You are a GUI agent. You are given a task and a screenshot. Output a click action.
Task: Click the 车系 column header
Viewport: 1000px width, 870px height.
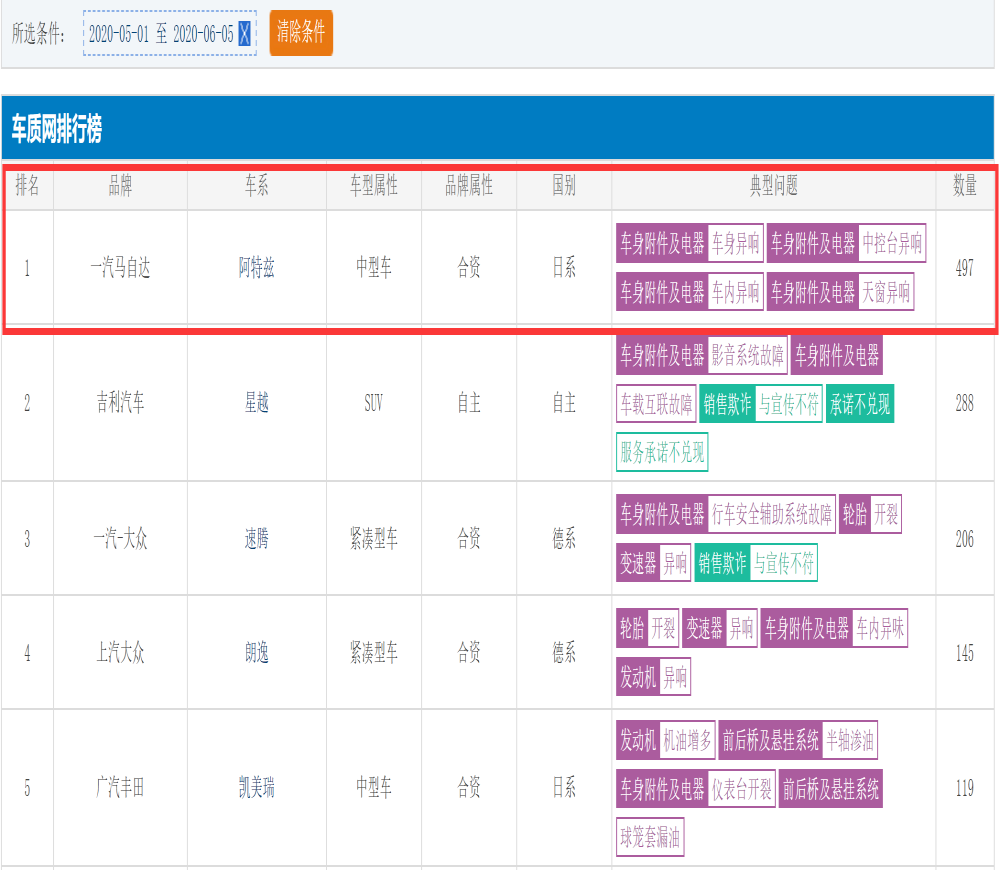pyautogui.click(x=256, y=186)
